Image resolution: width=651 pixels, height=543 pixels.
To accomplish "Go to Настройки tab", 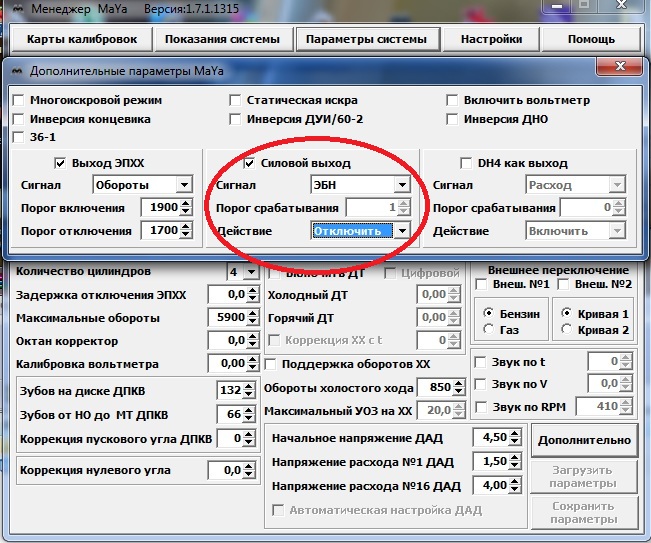I will coord(491,39).
